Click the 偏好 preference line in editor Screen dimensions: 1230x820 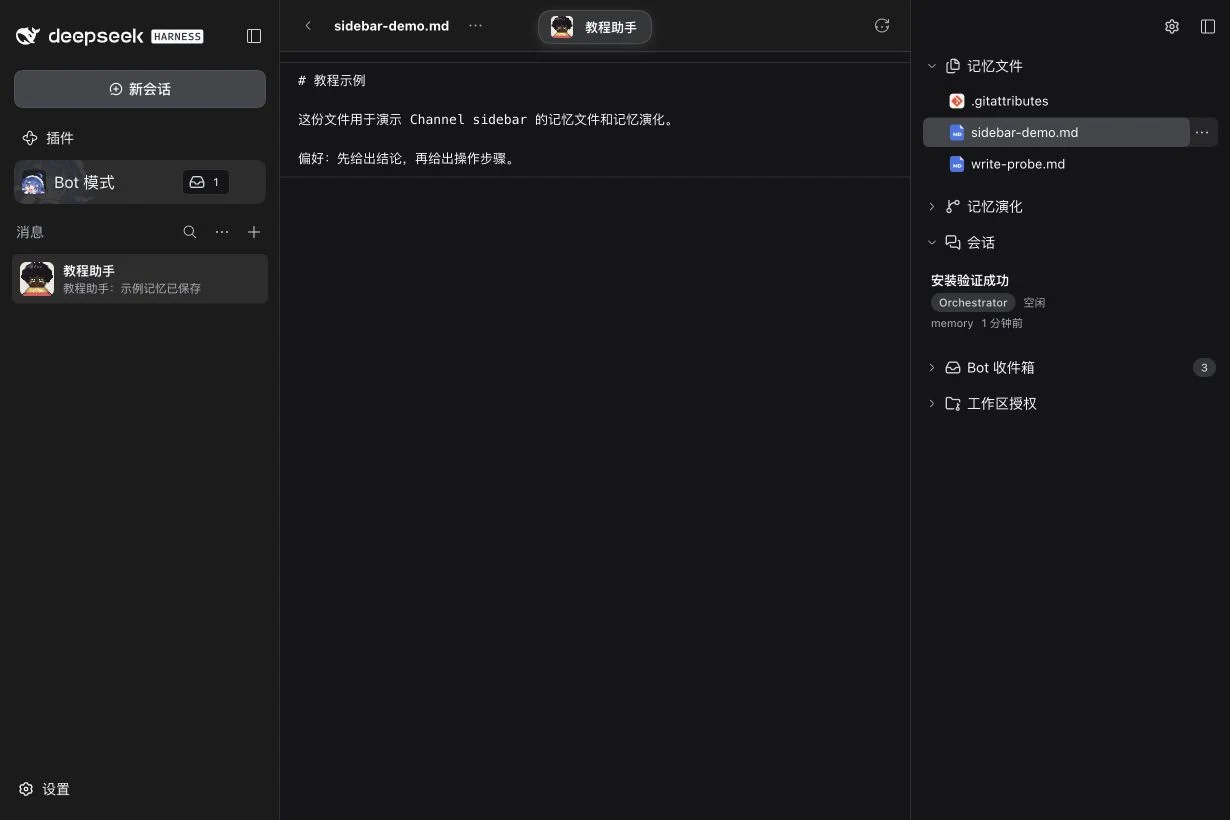pos(408,159)
